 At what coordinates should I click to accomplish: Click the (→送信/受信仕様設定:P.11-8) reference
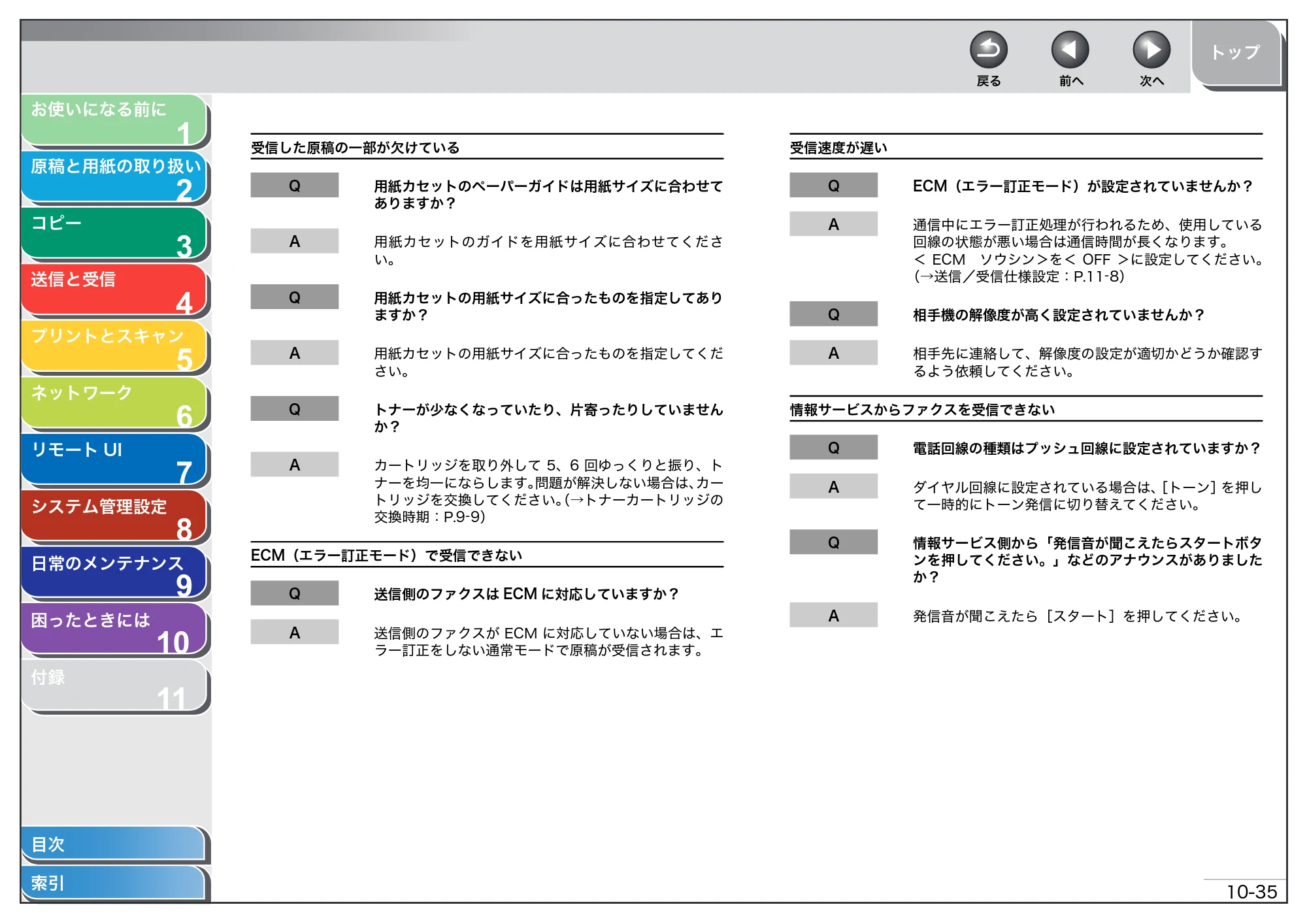click(x=1019, y=277)
